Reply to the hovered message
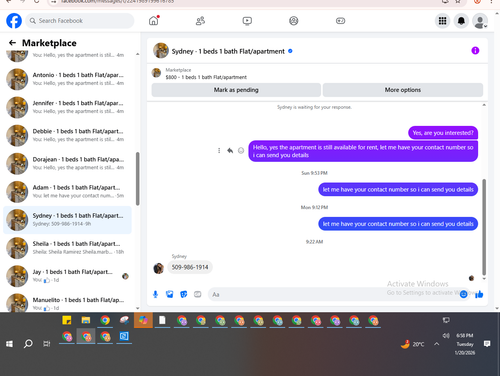 coord(230,151)
